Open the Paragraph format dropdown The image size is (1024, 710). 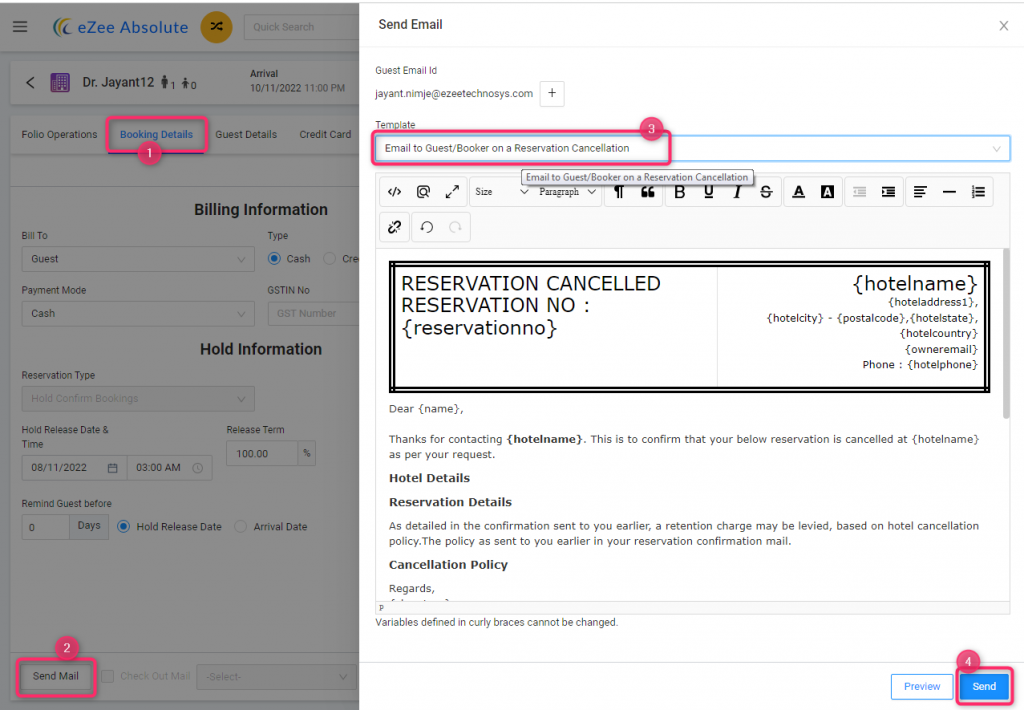click(x=568, y=192)
